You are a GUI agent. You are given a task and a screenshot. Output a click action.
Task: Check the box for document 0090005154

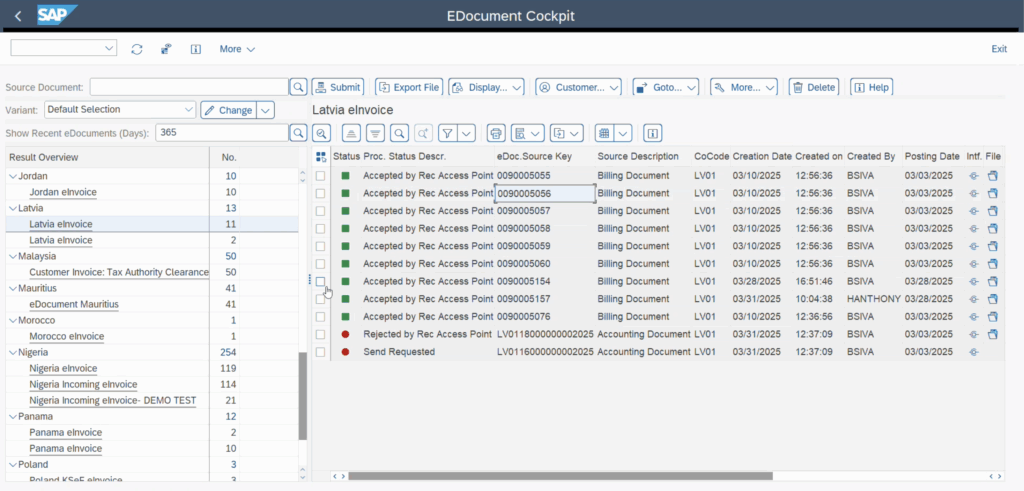coord(321,282)
